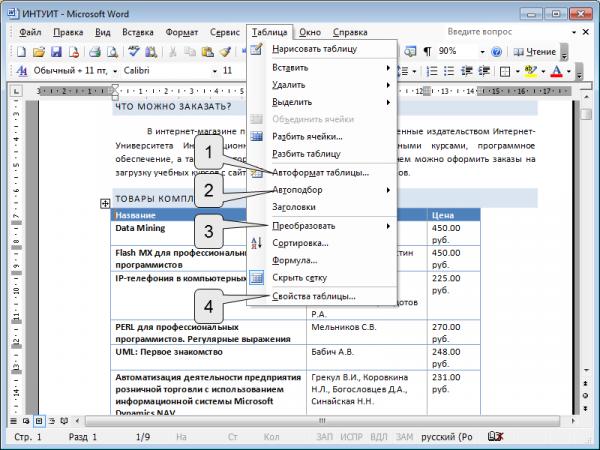The height and width of the screenshot is (450, 600).
Task: Open Word Help question mark
Action: pos(496,51)
